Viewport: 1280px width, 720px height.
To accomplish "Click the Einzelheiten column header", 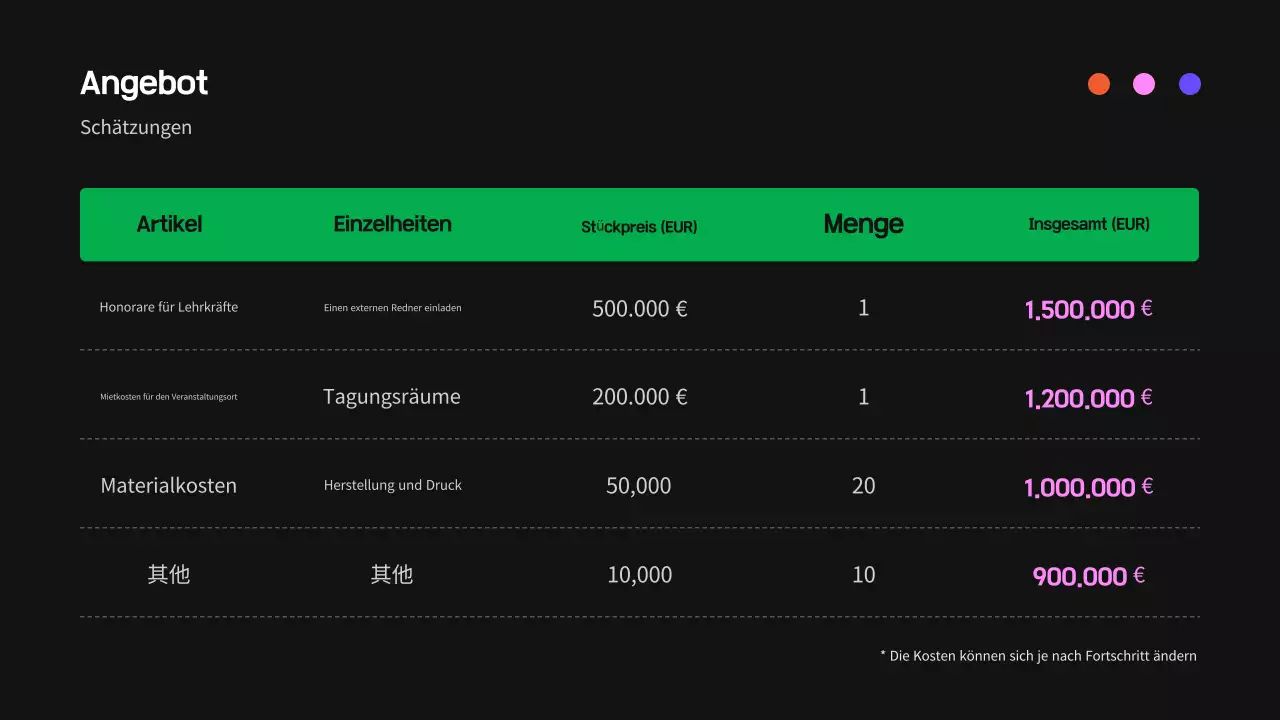I will [x=392, y=224].
